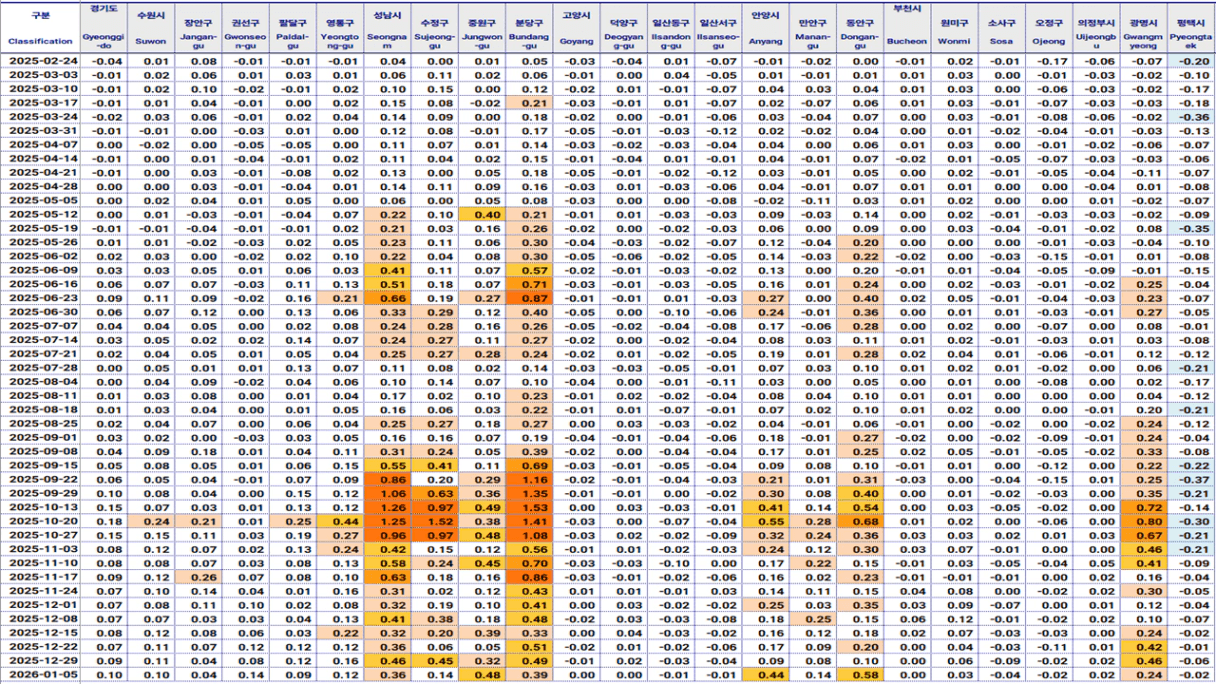1216x684 pixels.
Task: Click the Bundang-gu column header
Action: (x=536, y=28)
